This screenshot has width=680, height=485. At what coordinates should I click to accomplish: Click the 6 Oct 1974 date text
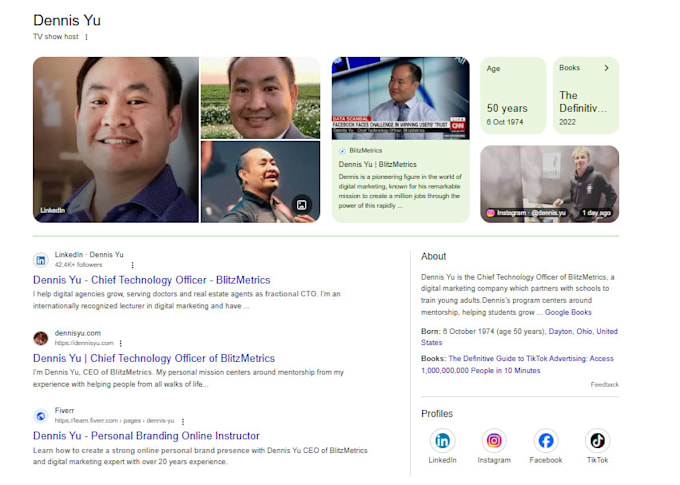[x=505, y=122]
